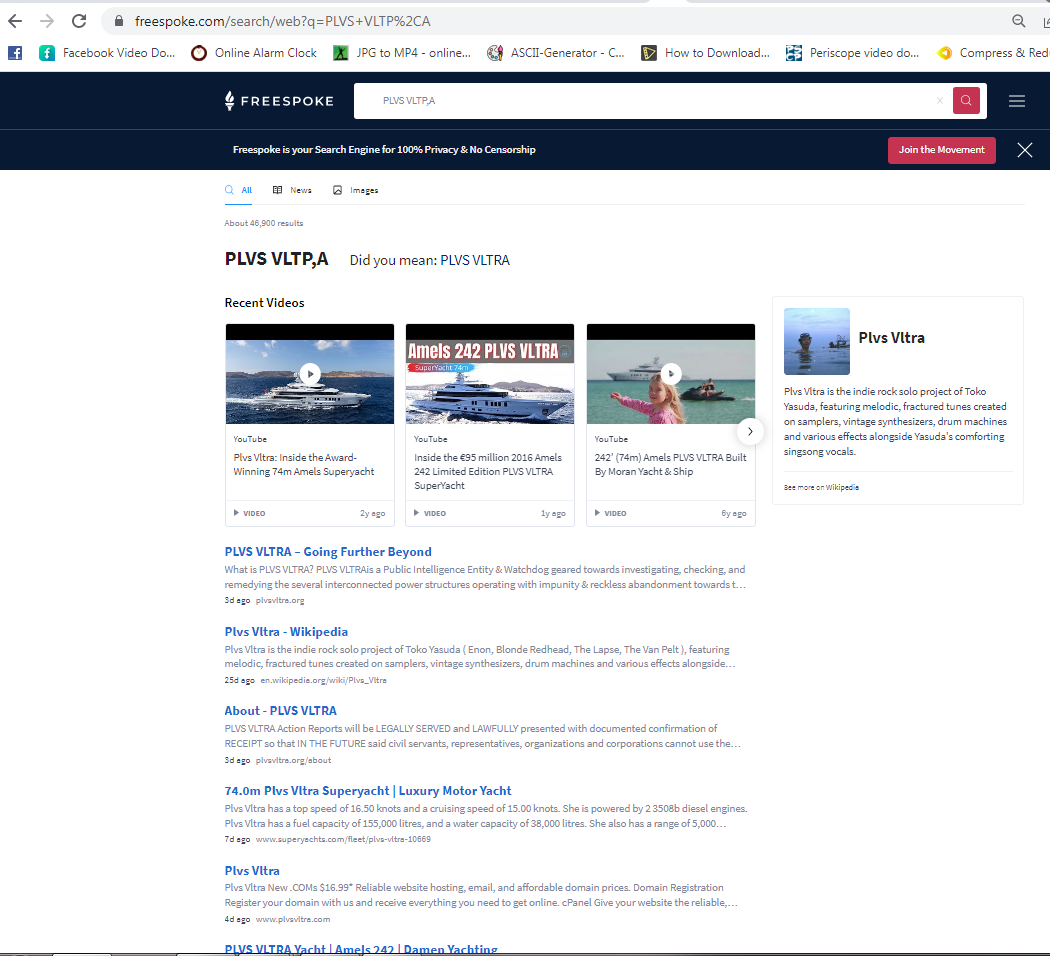Click the browser address bar URL

click(x=283, y=21)
